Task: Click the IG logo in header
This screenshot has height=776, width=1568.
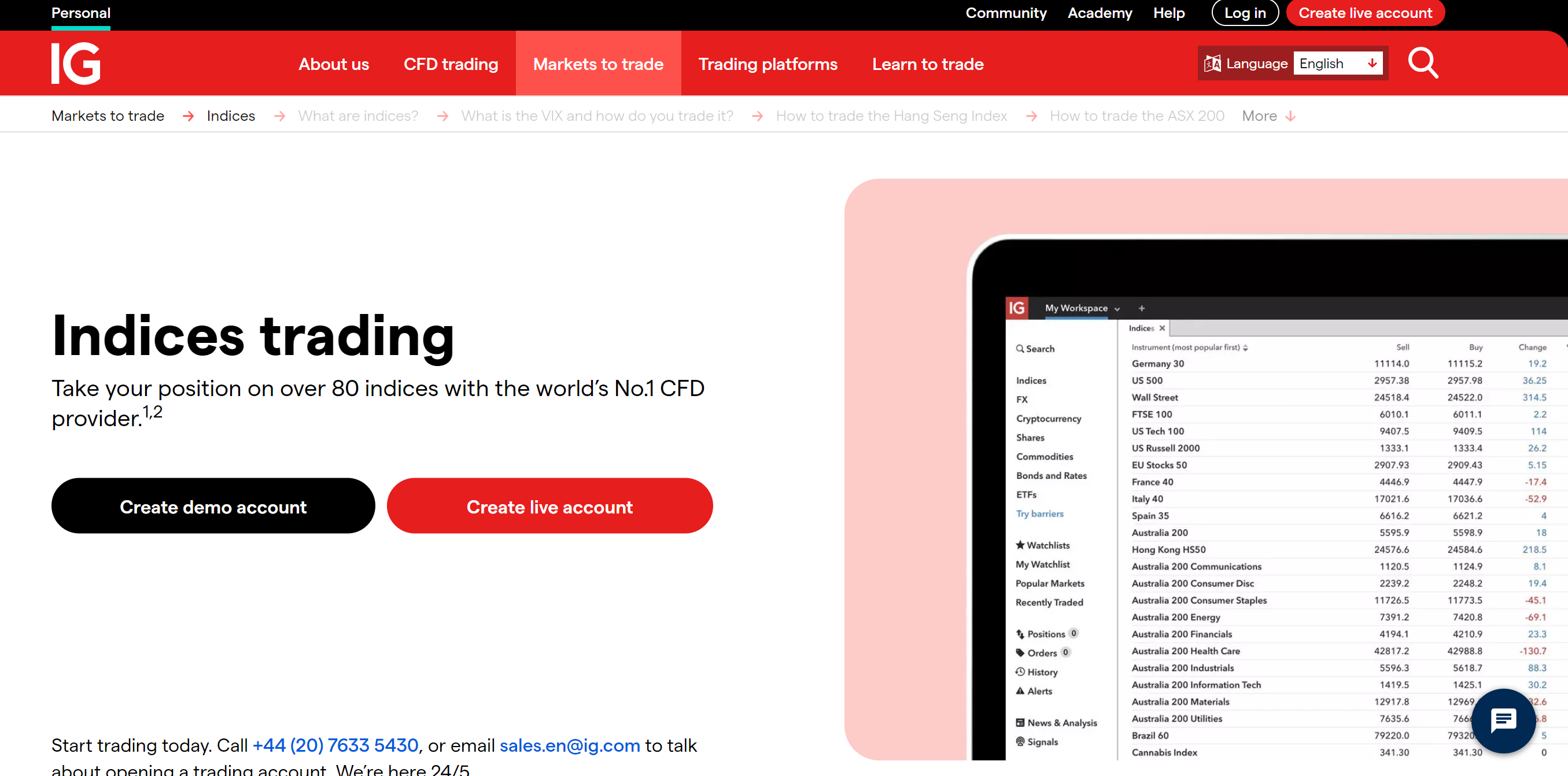Action: pyautogui.click(x=76, y=63)
